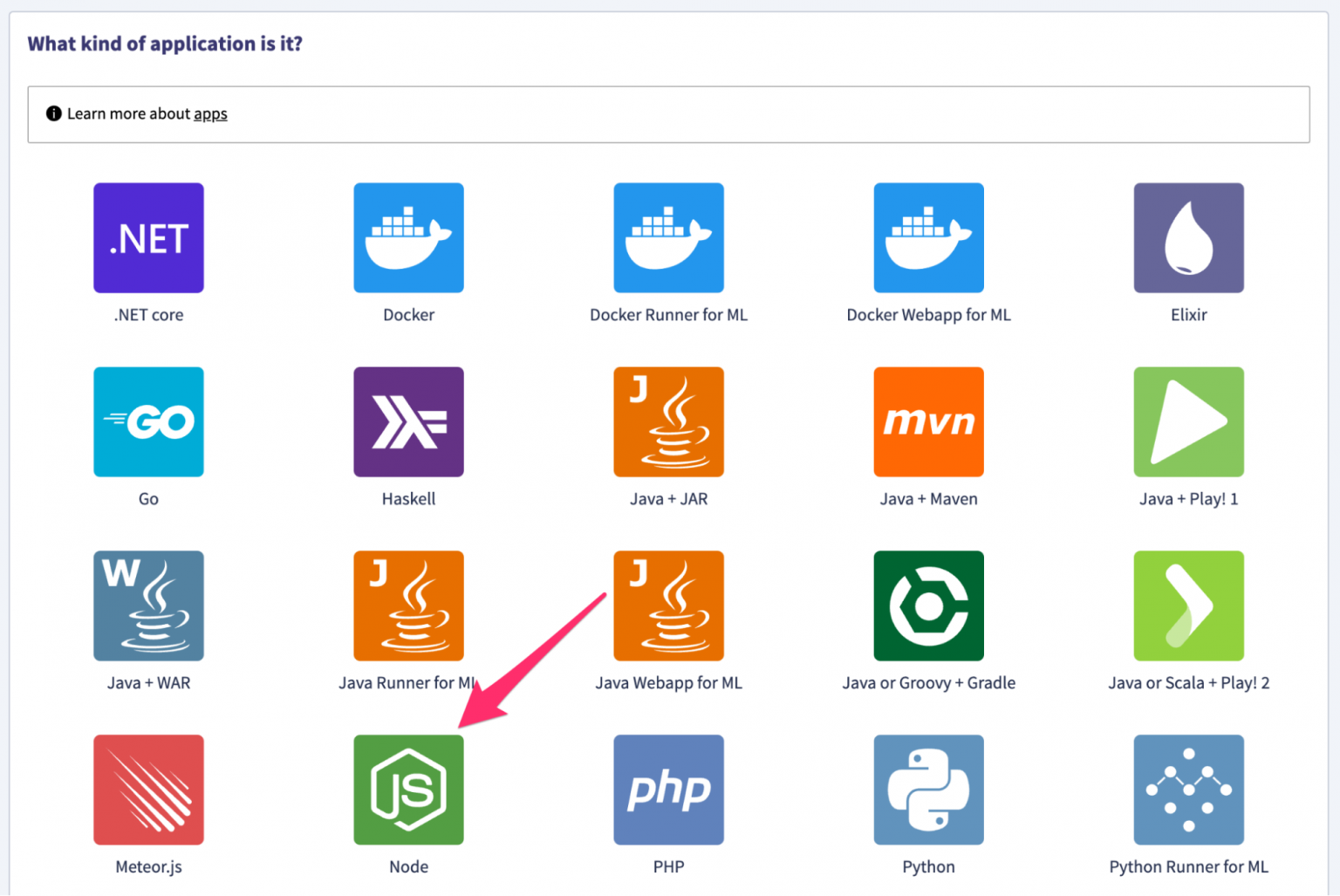Choose the Elixir droplet icon
The image size is (1340, 896).
click(x=1188, y=237)
